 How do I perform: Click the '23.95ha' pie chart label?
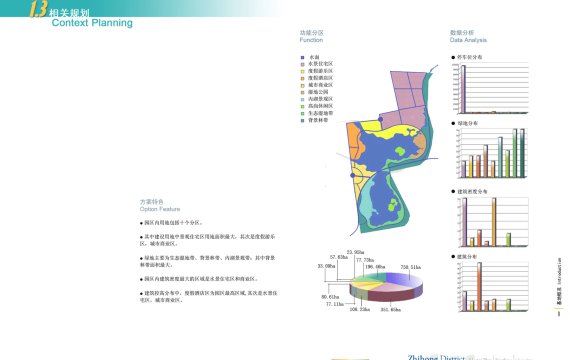pyautogui.click(x=356, y=252)
